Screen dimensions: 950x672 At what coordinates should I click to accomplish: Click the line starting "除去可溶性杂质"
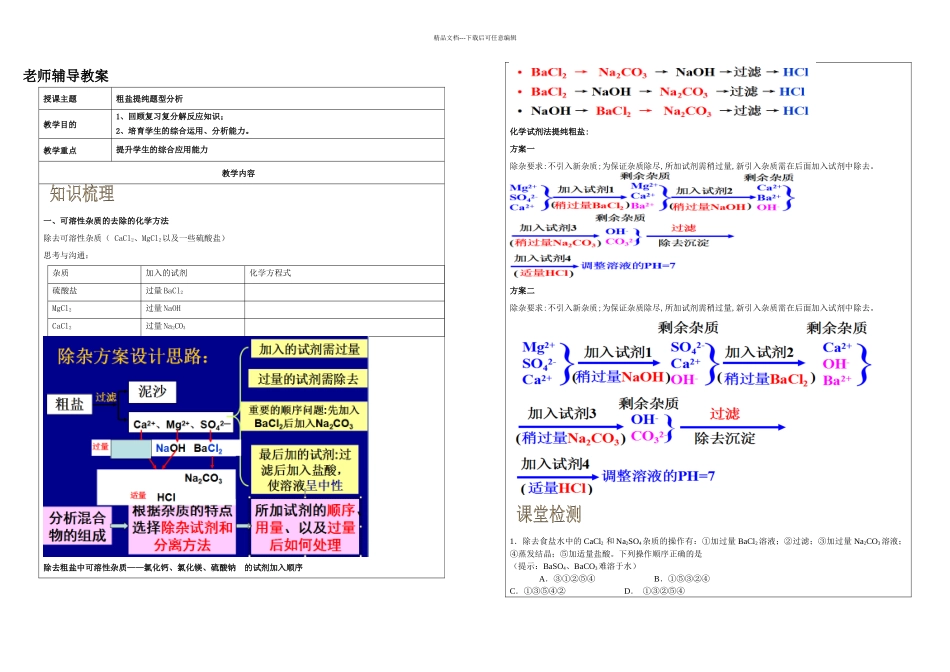135,238
